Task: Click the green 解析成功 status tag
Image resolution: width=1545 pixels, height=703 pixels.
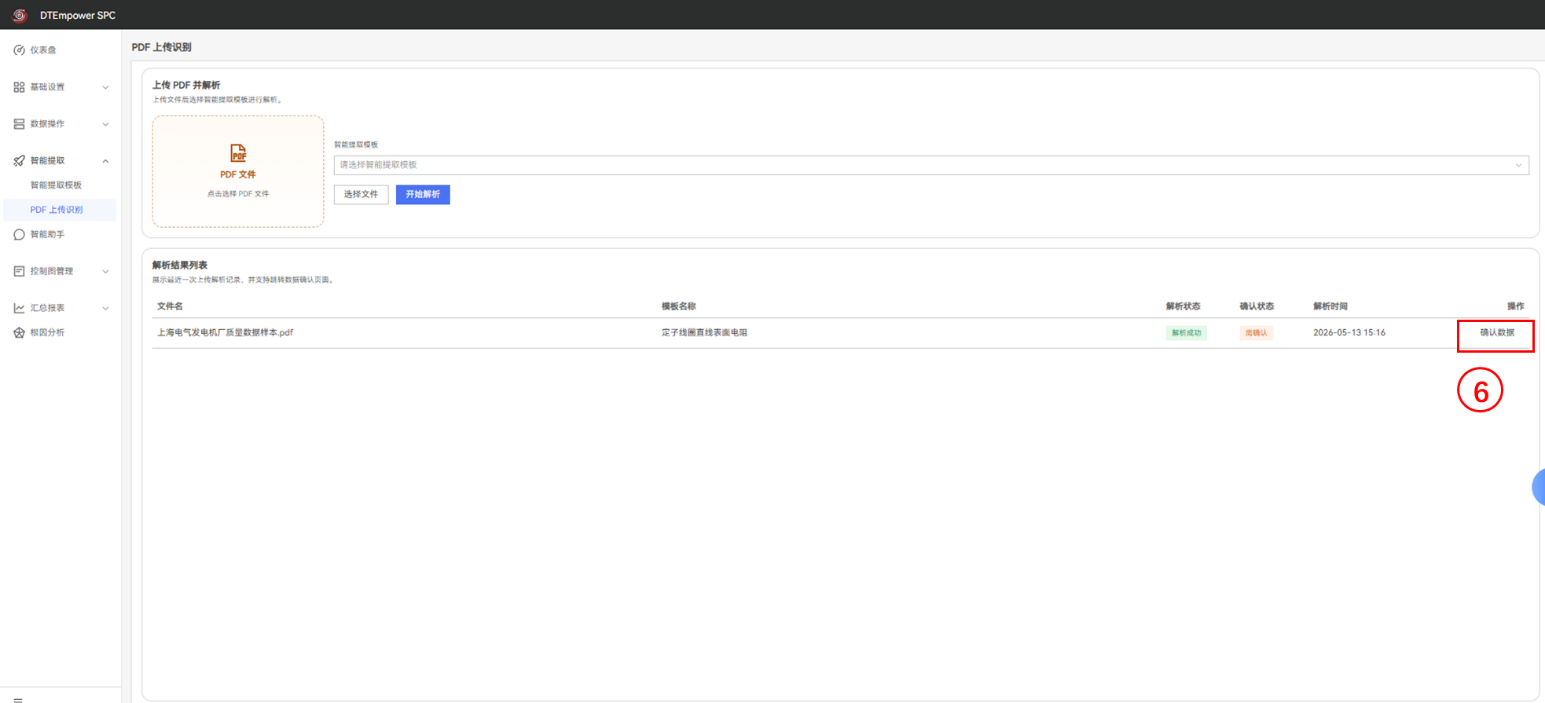Action: 1186,333
